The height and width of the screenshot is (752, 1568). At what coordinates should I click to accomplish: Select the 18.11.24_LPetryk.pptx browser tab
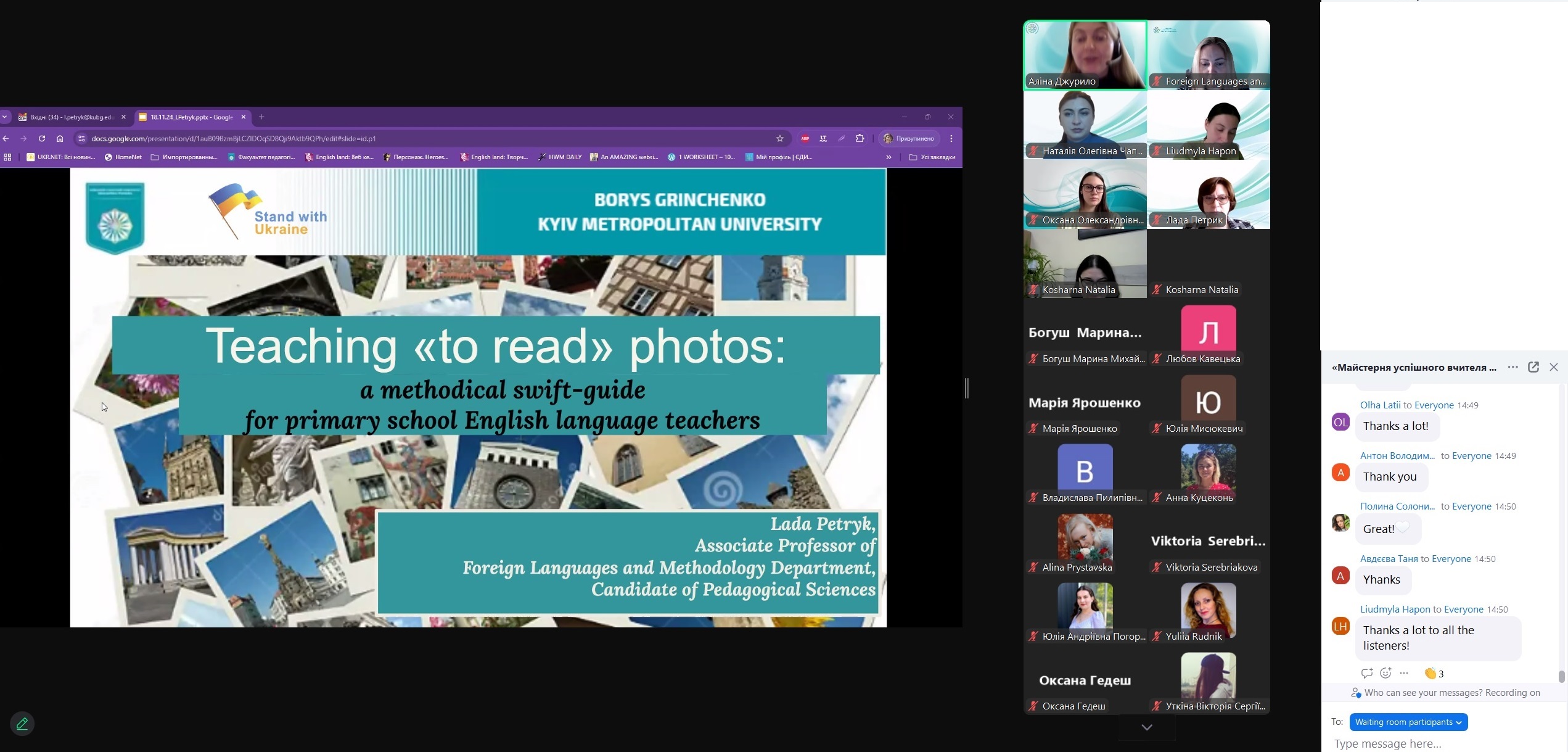tap(191, 117)
